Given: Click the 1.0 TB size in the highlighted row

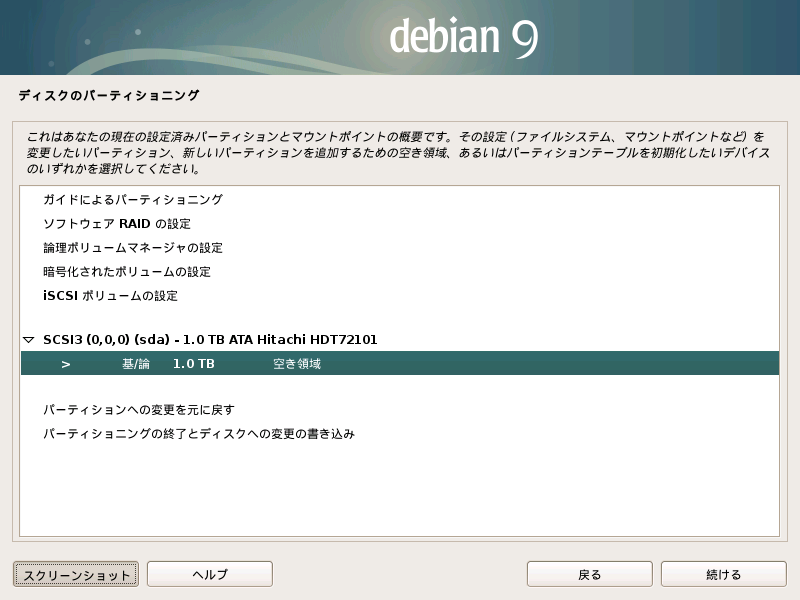Looking at the screenshot, I should (193, 364).
